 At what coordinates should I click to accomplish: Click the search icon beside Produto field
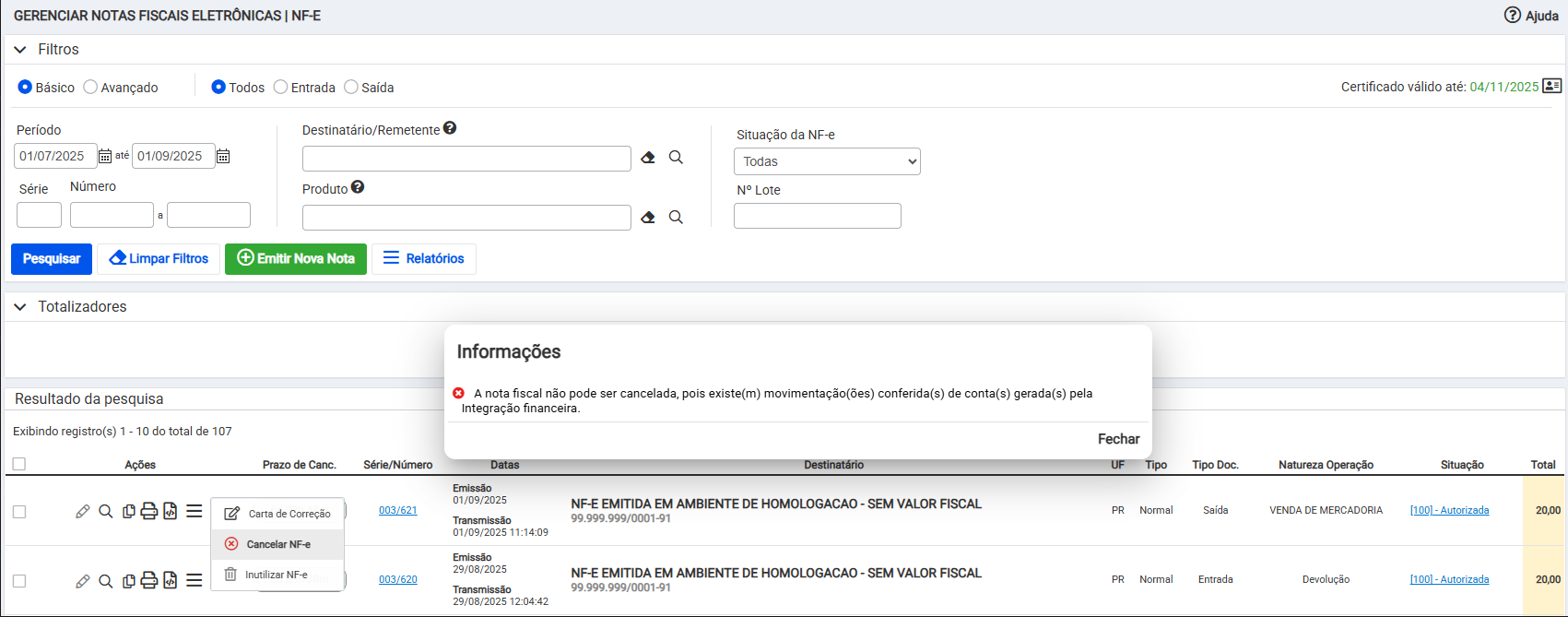[x=676, y=217]
